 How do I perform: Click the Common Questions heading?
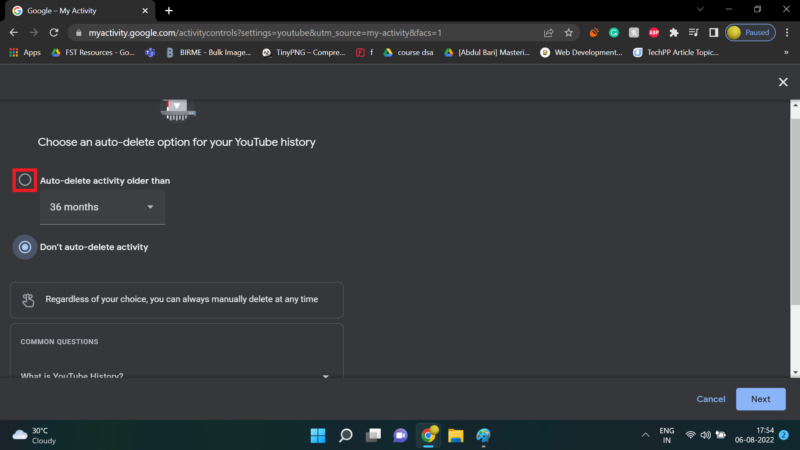59,342
